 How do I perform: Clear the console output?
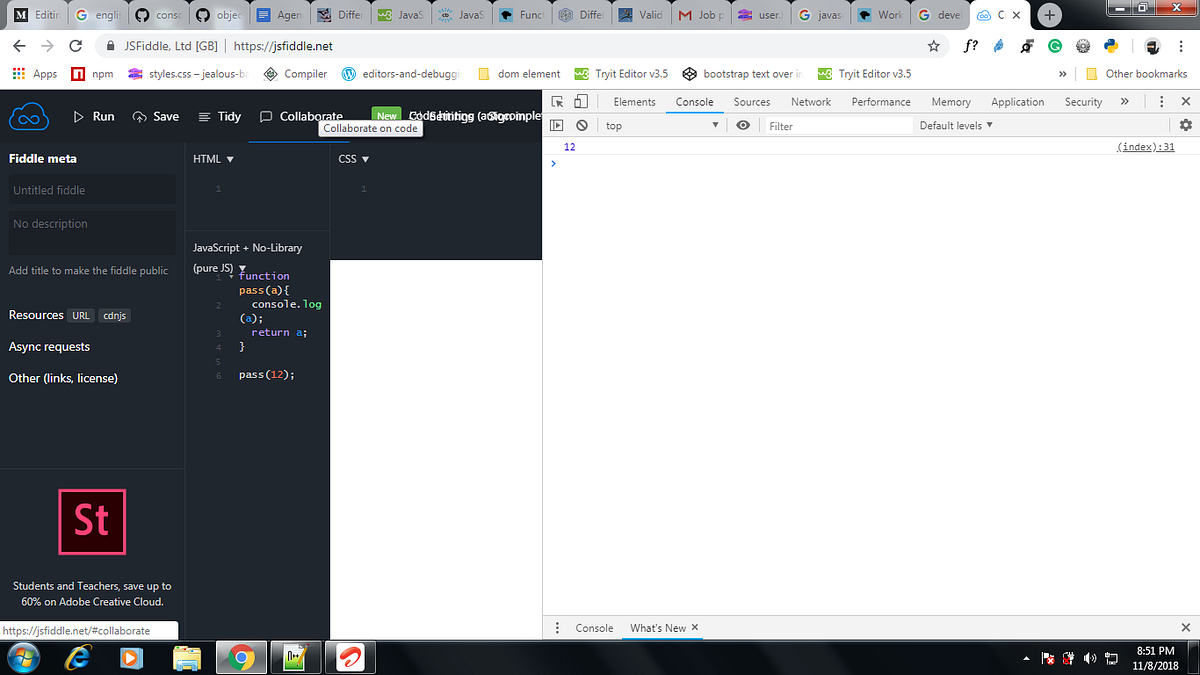click(x=581, y=125)
